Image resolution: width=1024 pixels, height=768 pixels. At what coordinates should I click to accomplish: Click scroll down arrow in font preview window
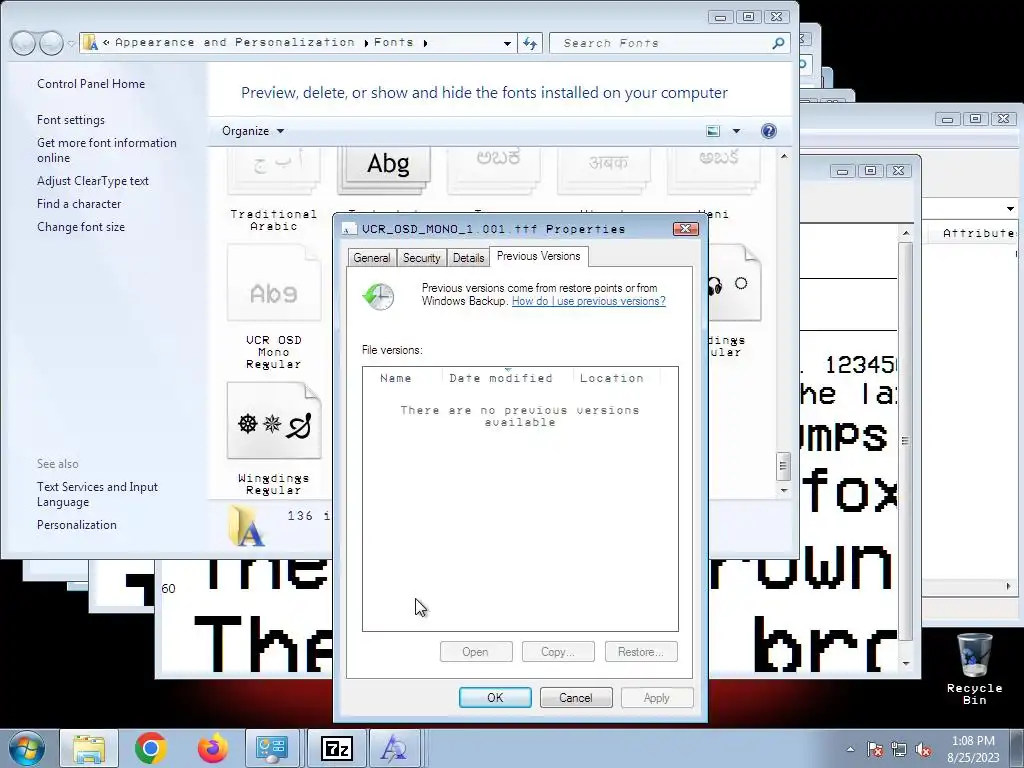905,664
